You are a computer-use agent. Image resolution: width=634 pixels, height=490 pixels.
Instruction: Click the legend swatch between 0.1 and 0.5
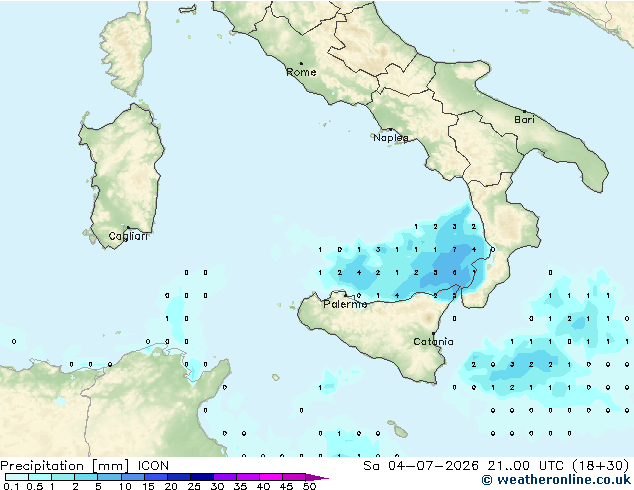point(17,477)
